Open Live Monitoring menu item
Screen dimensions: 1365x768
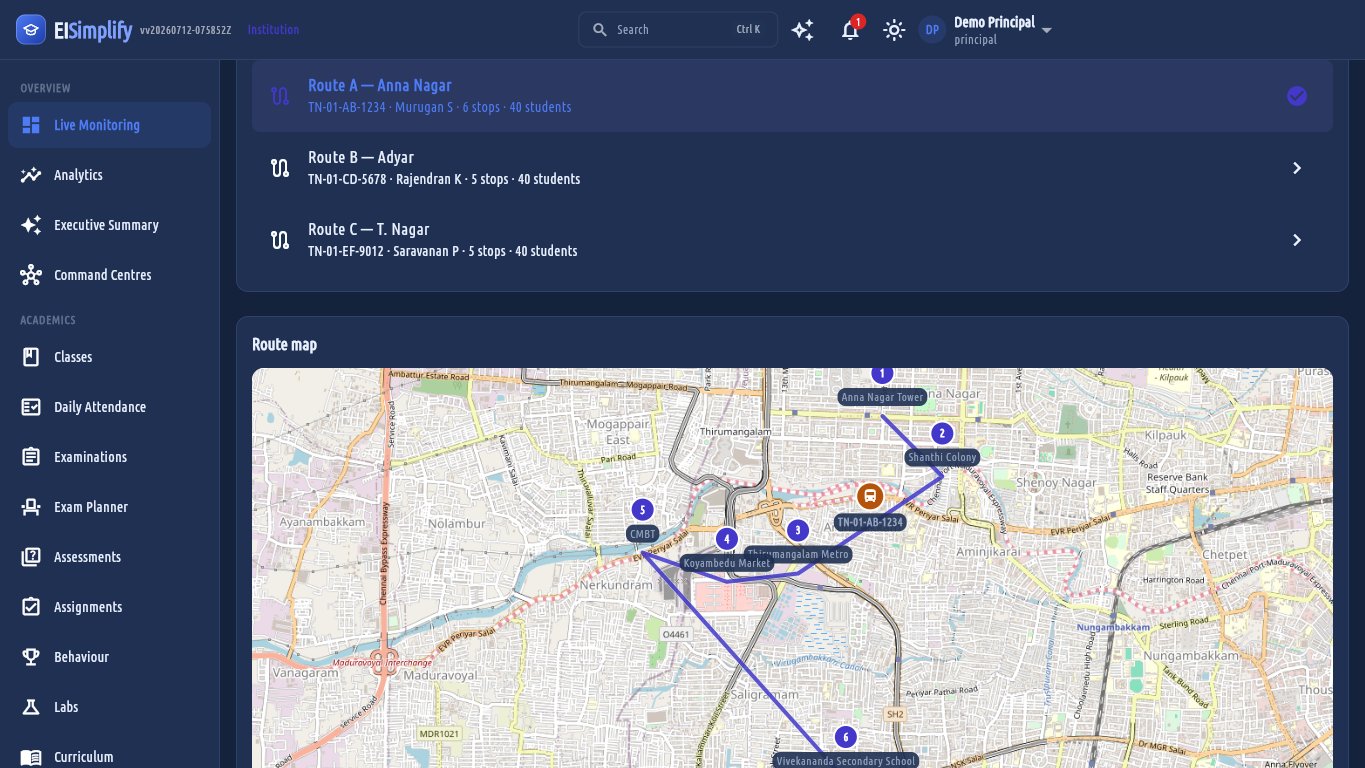[x=109, y=125]
